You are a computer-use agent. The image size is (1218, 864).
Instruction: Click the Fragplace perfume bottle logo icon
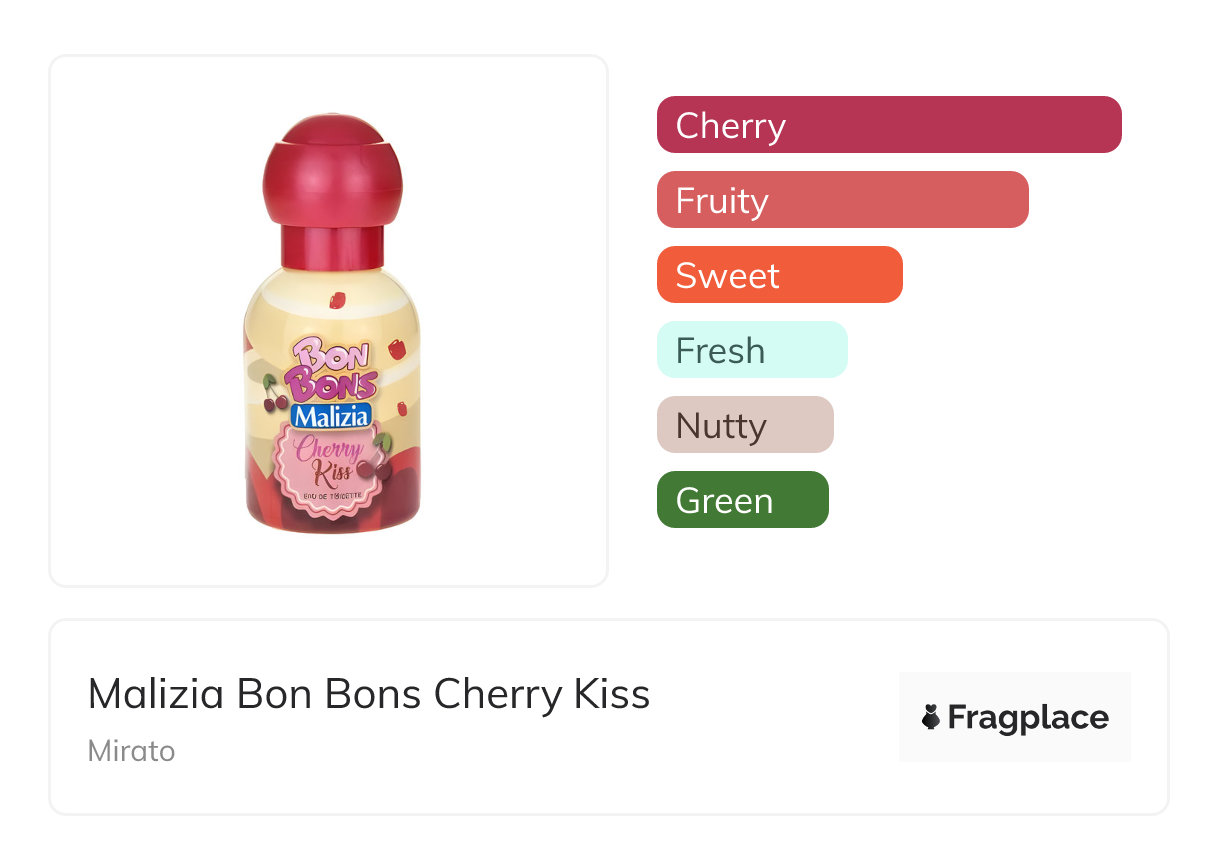(x=931, y=718)
